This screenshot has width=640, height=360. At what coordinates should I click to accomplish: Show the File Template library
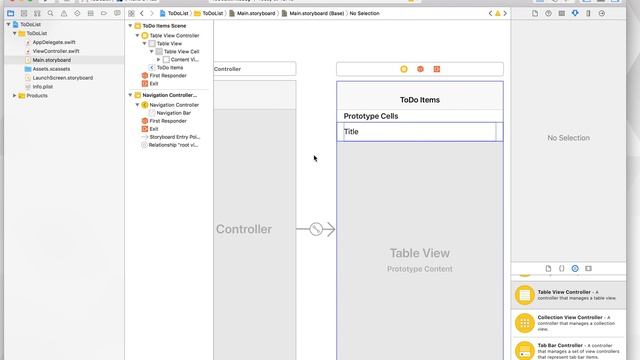click(x=548, y=269)
